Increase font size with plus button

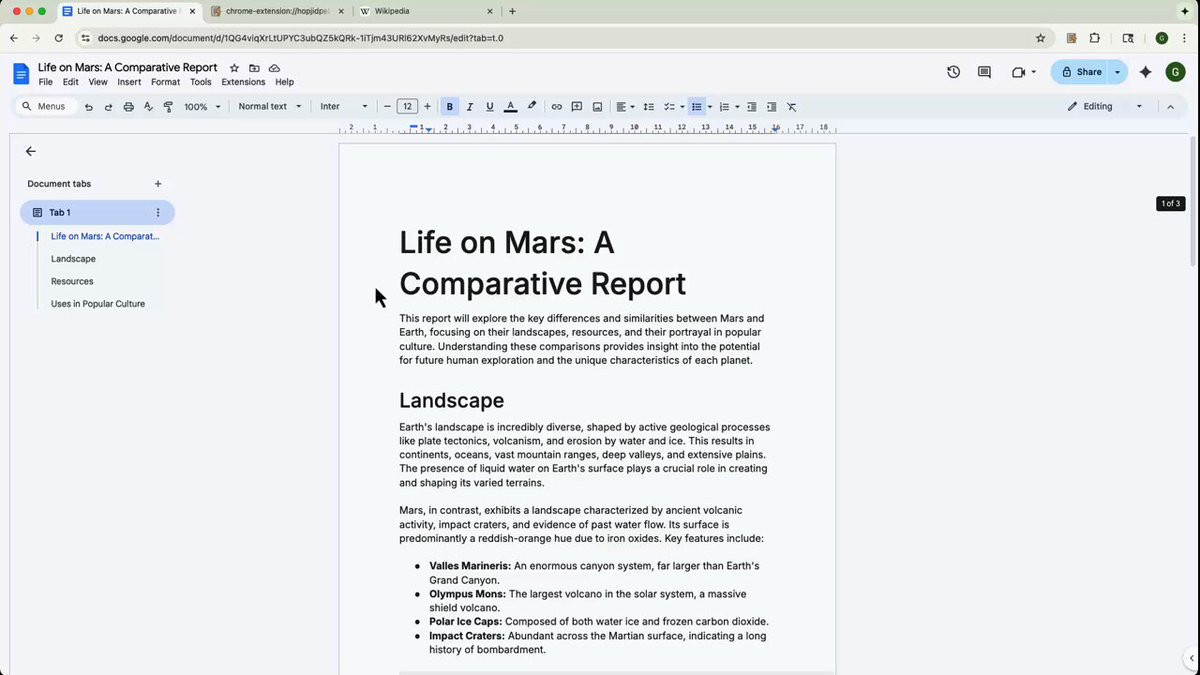tap(427, 107)
